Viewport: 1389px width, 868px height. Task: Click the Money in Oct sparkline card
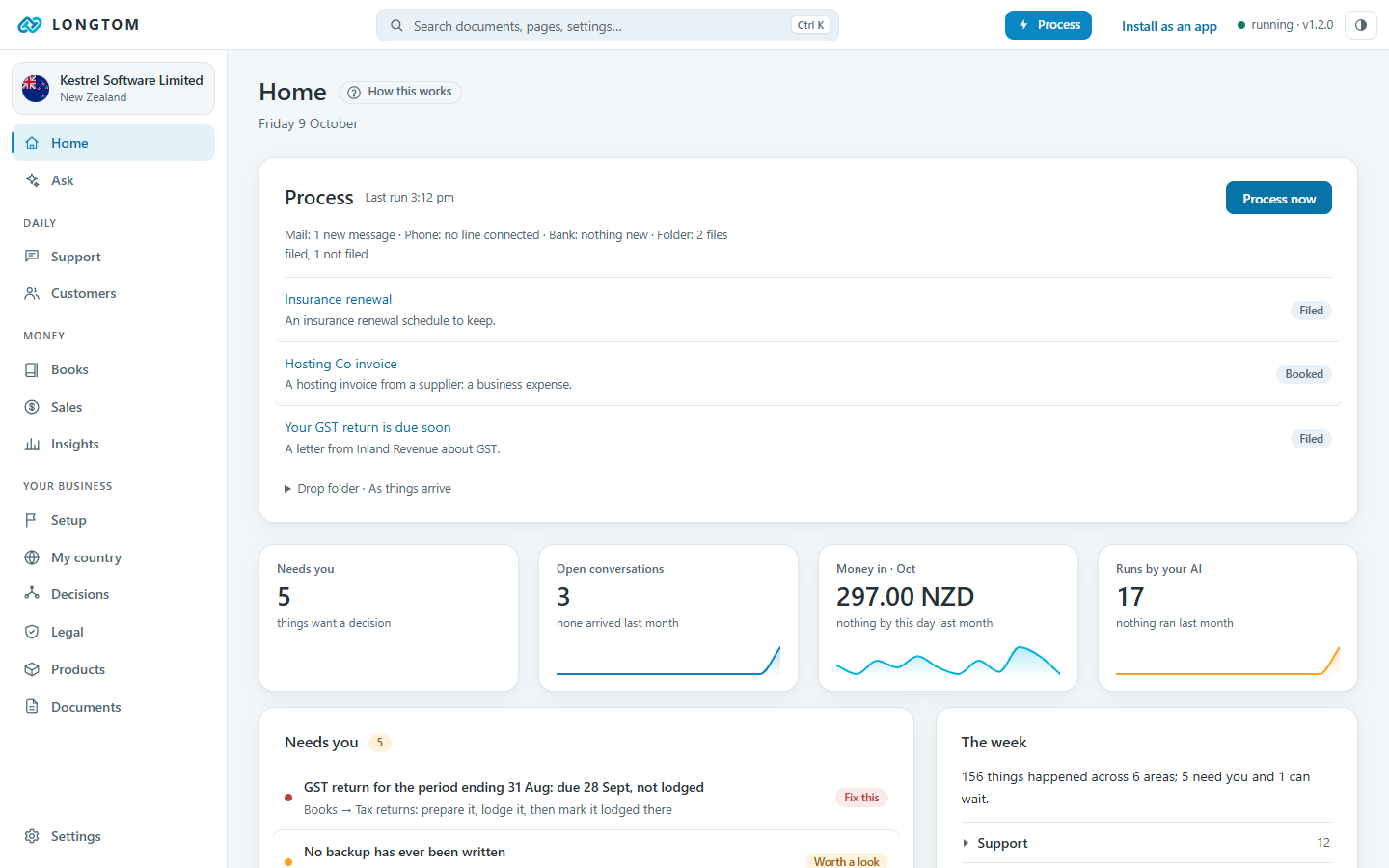click(948, 618)
